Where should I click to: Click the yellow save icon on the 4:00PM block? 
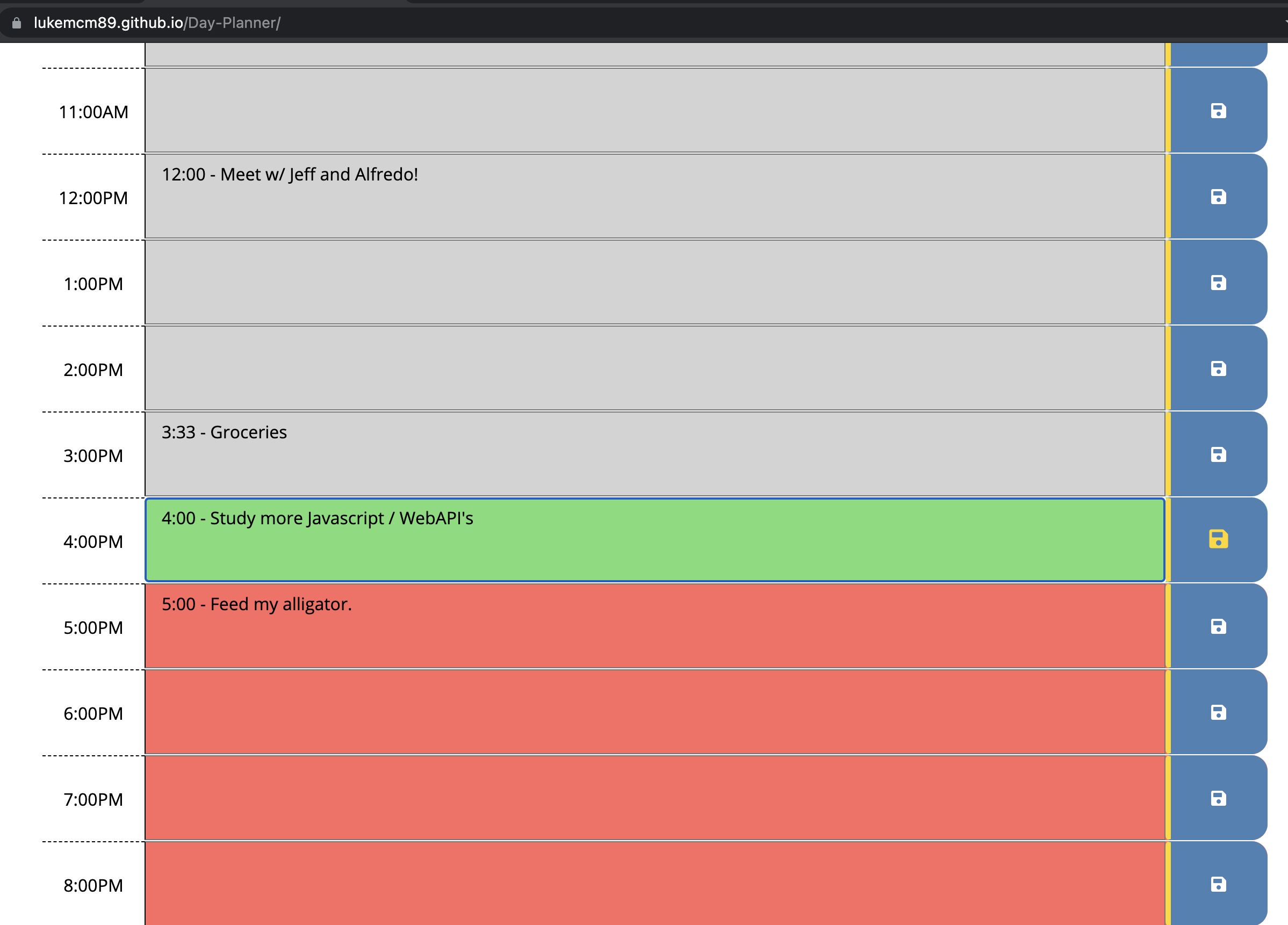pyautogui.click(x=1219, y=540)
